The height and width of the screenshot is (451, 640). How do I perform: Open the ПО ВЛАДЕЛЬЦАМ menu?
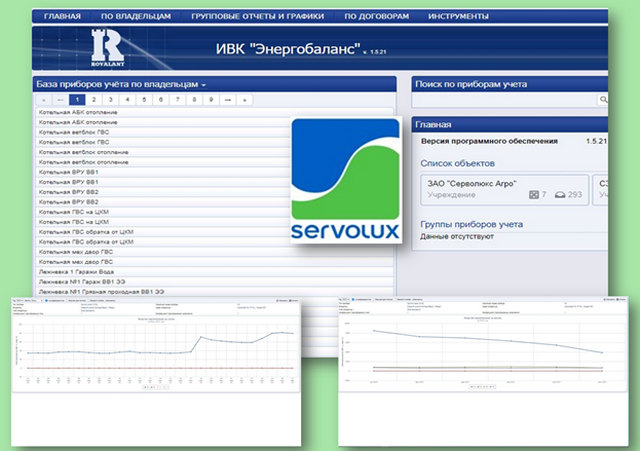(x=136, y=16)
